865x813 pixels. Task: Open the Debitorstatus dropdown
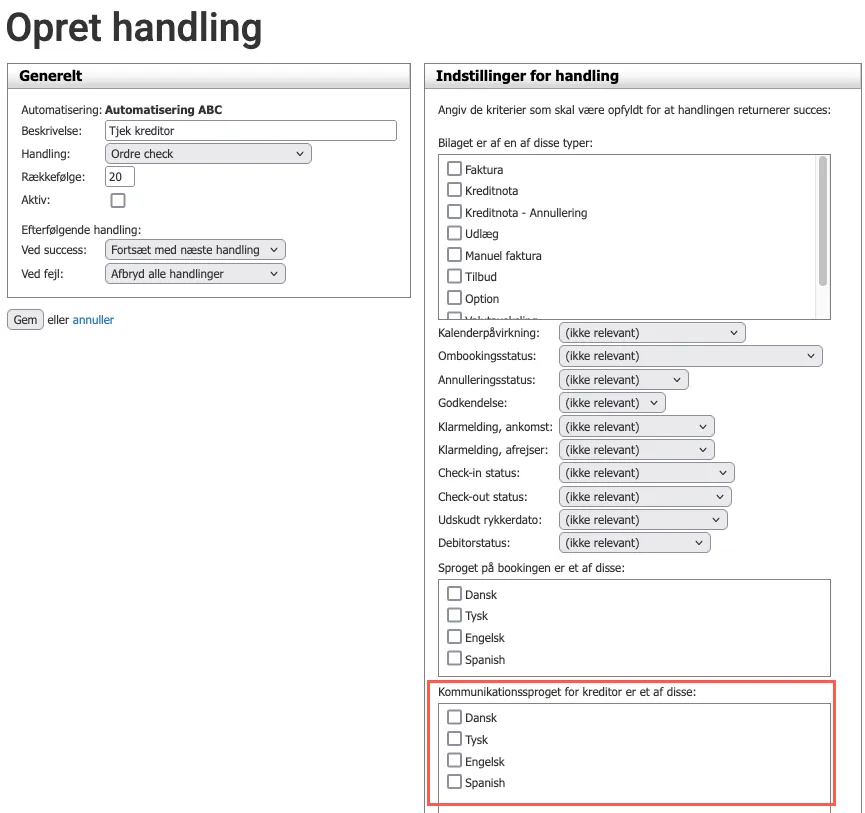click(634, 542)
